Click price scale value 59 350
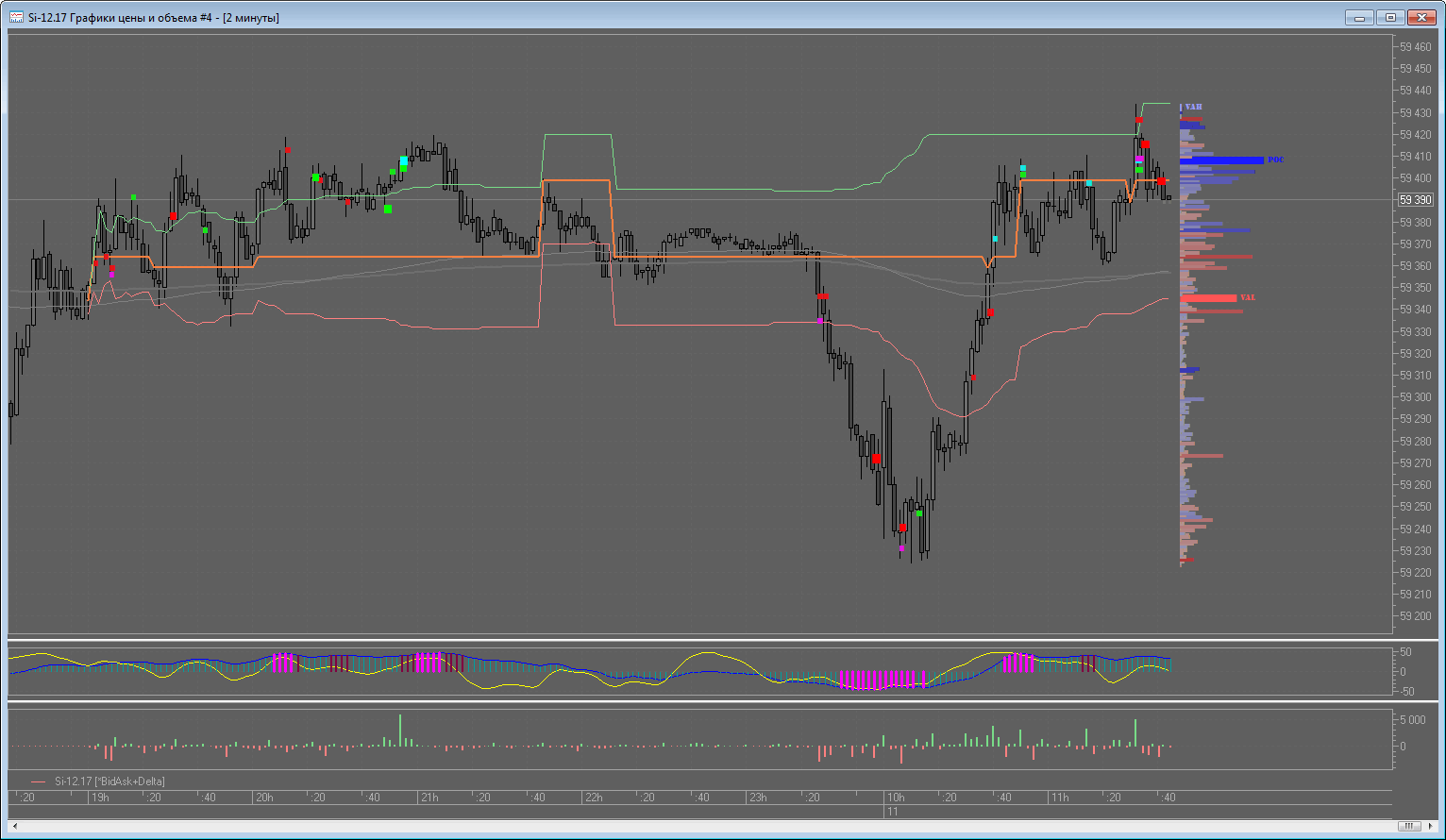Screen dimensions: 1446x840 pyautogui.click(x=1415, y=288)
